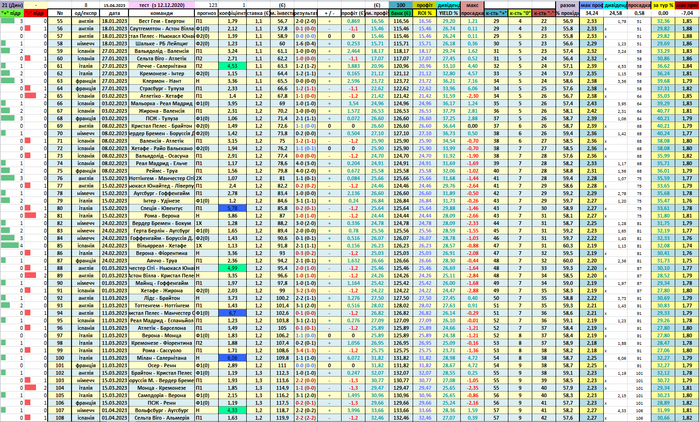
Task: Click the yellow 'за тур %' header
Action: point(663,5)
